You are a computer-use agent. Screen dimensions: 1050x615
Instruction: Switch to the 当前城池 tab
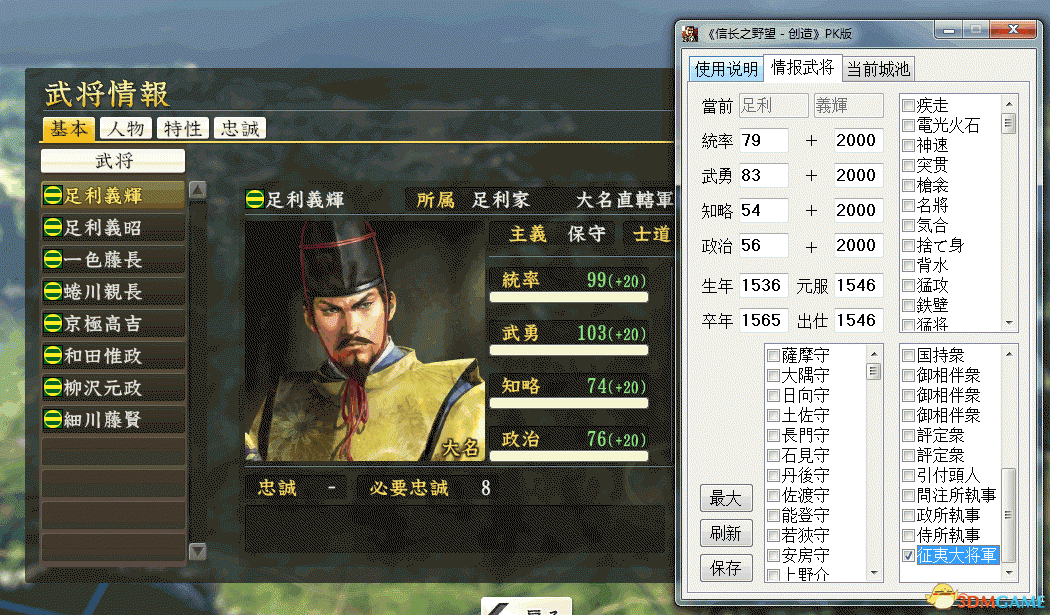click(878, 69)
